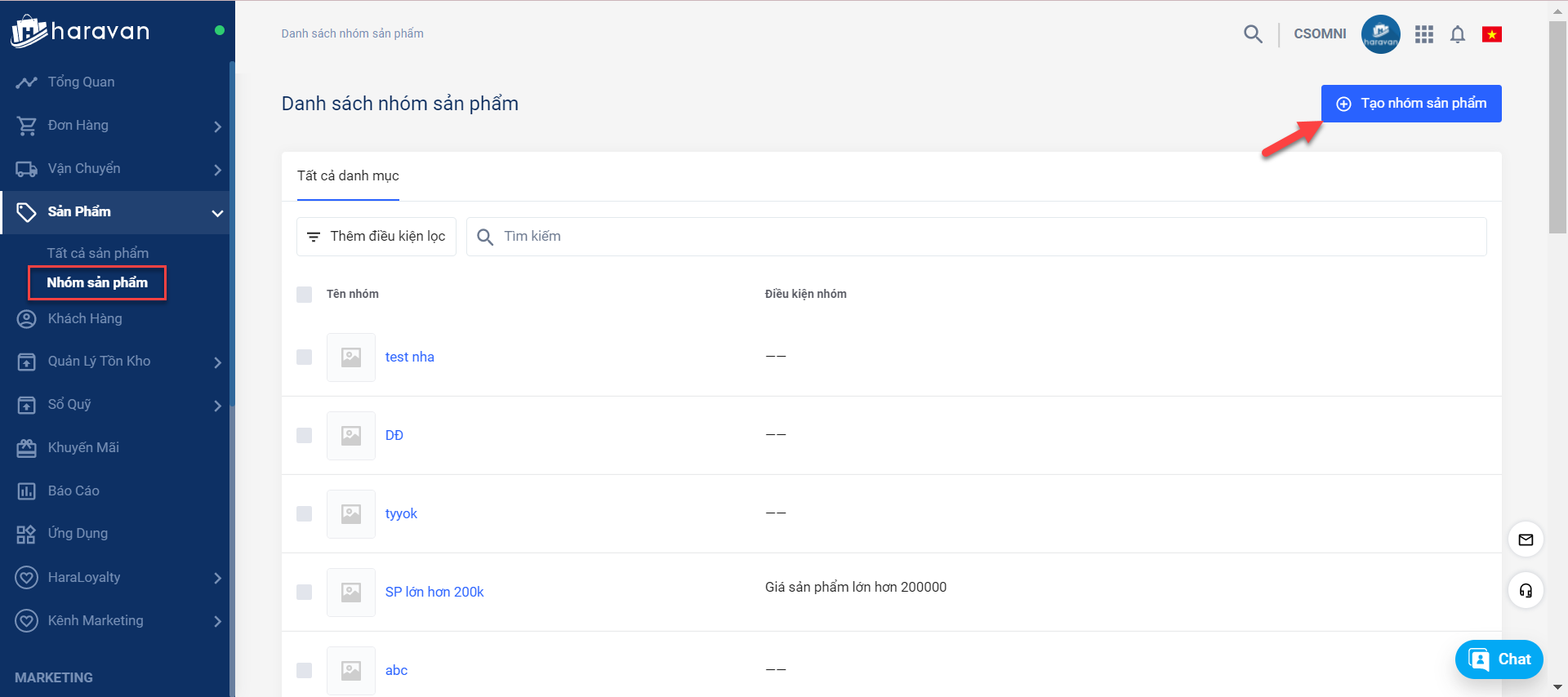Image resolution: width=1568 pixels, height=697 pixels.
Task: Open the apps grid icon
Action: [1424, 34]
